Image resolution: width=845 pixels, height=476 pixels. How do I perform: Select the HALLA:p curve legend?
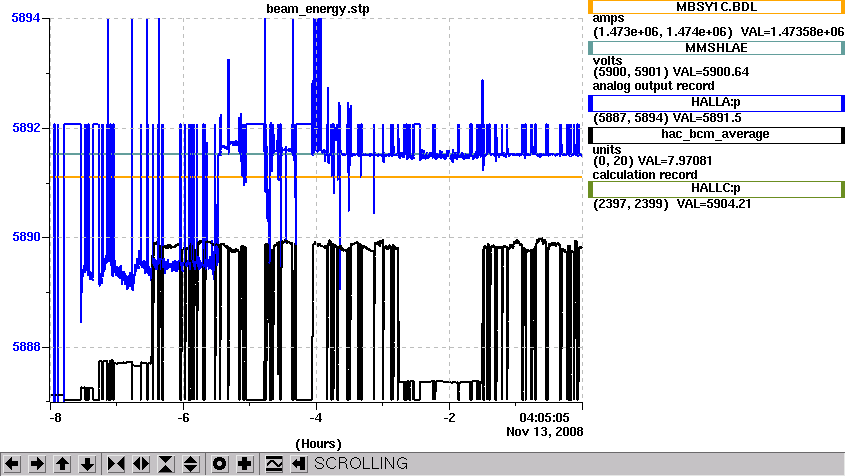click(x=716, y=102)
